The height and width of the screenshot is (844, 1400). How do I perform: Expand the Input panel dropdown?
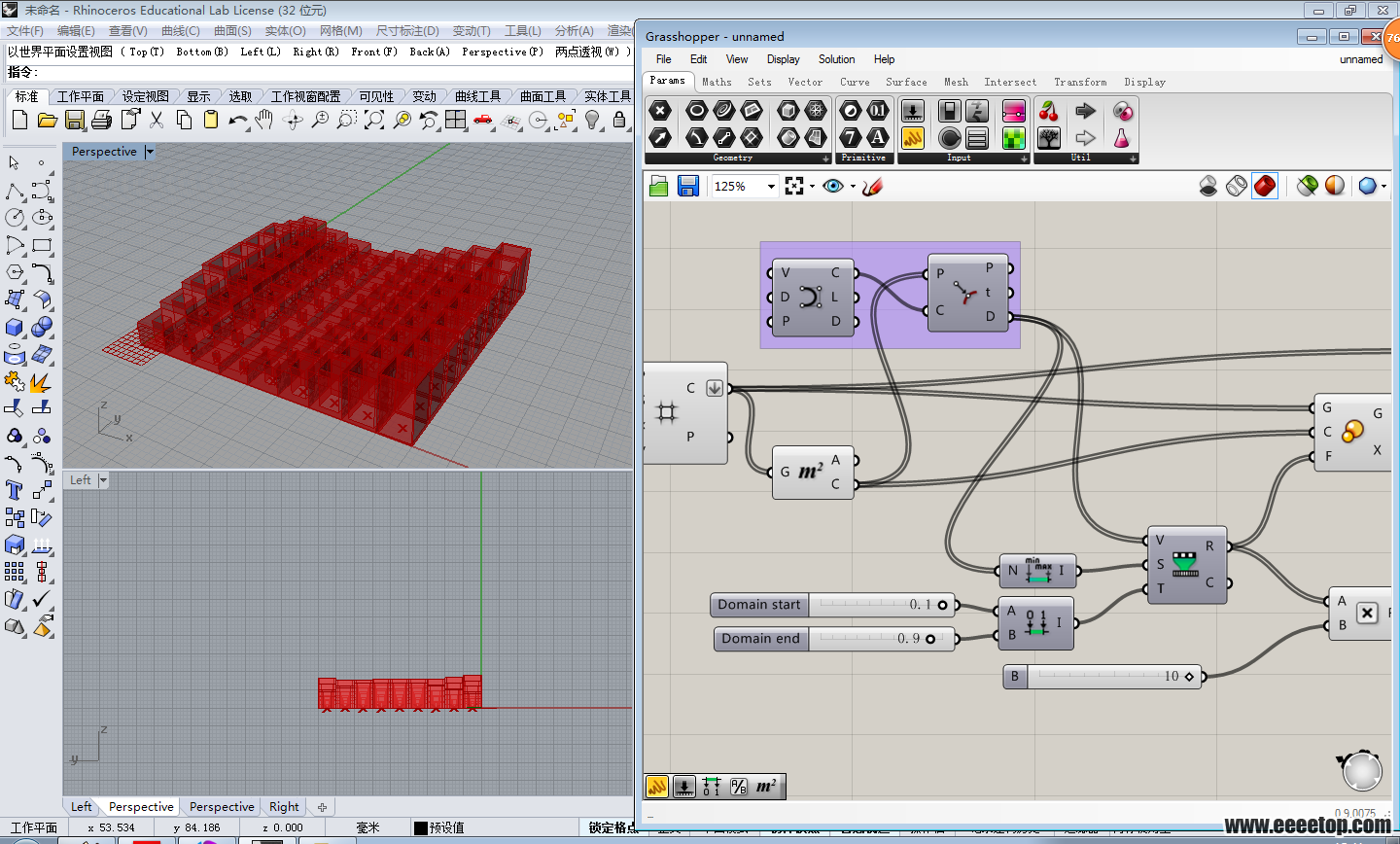tap(1024, 158)
